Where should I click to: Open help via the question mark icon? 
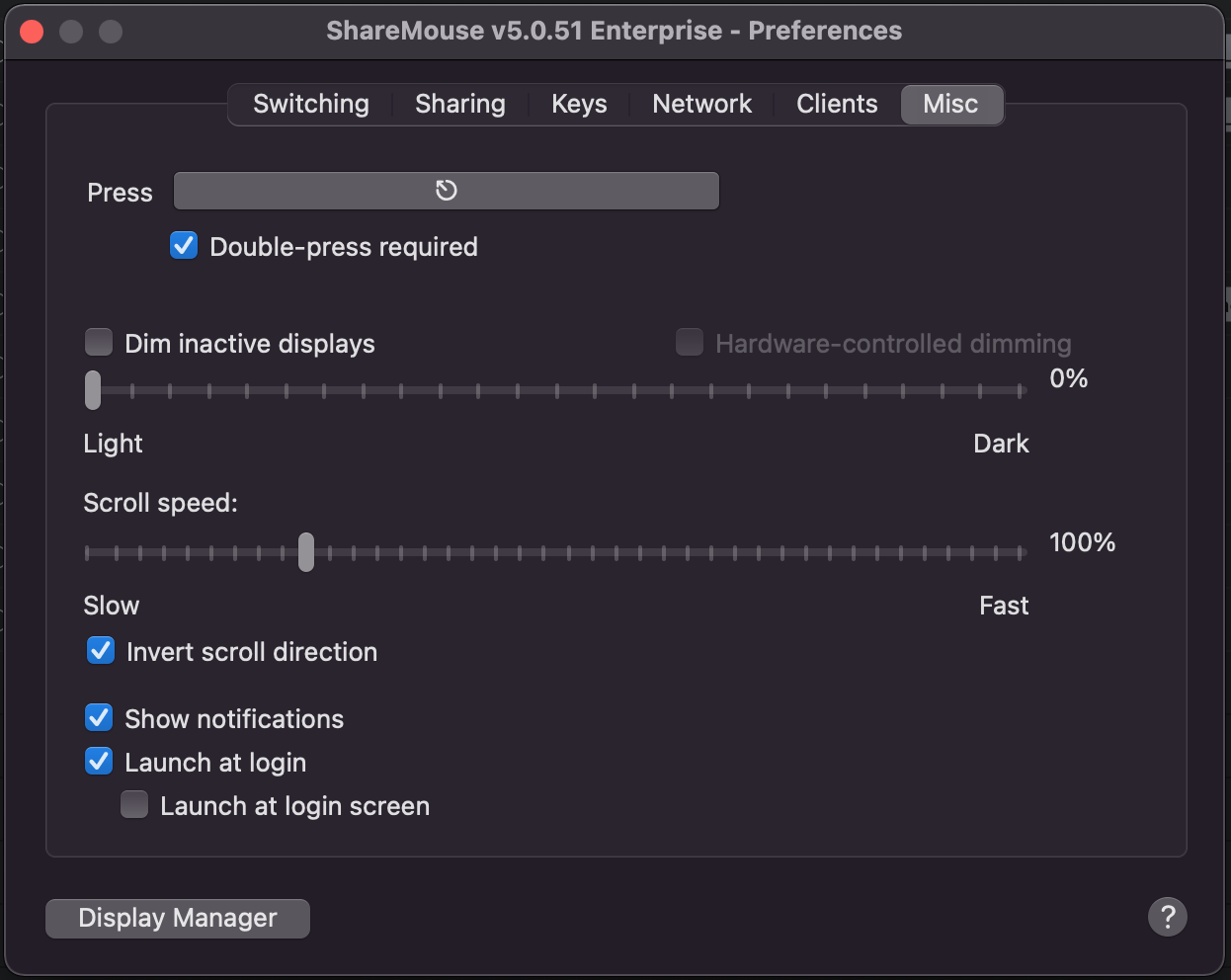[1167, 917]
